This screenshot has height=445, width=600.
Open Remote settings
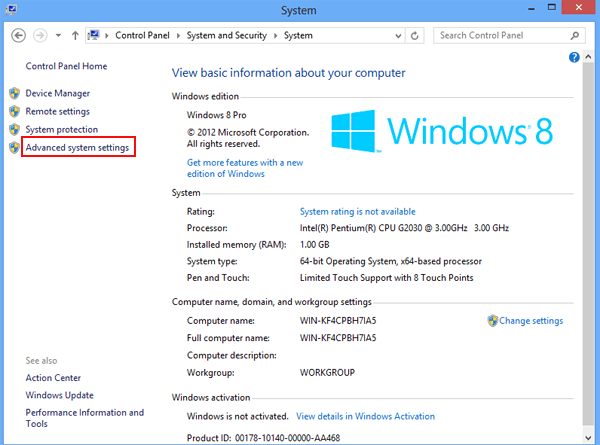click(x=57, y=111)
